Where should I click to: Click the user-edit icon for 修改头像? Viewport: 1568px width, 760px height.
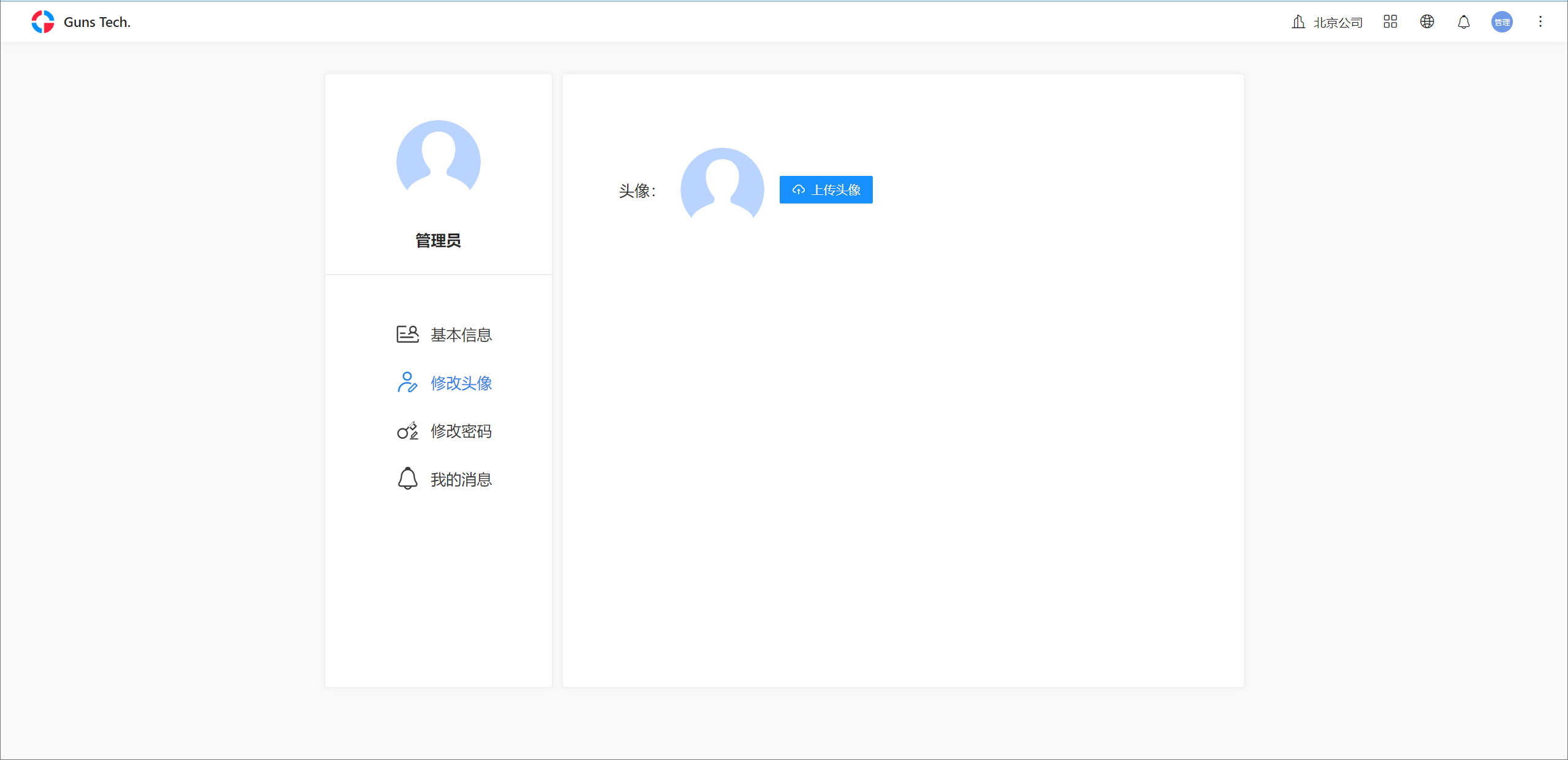click(407, 382)
